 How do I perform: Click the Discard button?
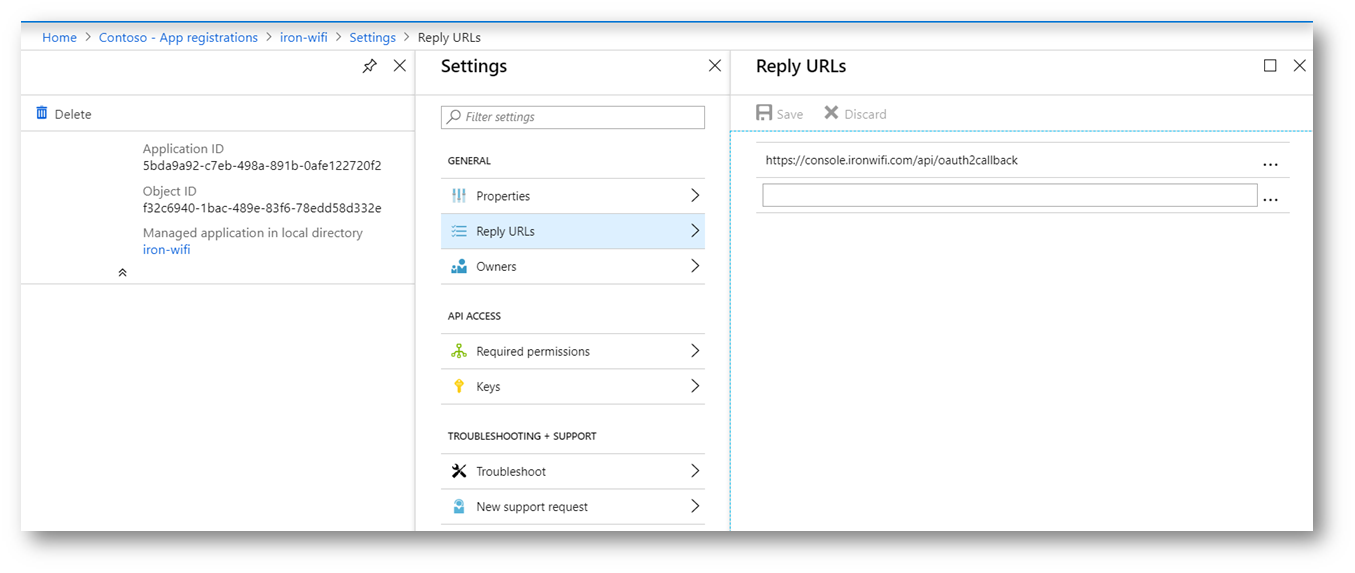855,113
